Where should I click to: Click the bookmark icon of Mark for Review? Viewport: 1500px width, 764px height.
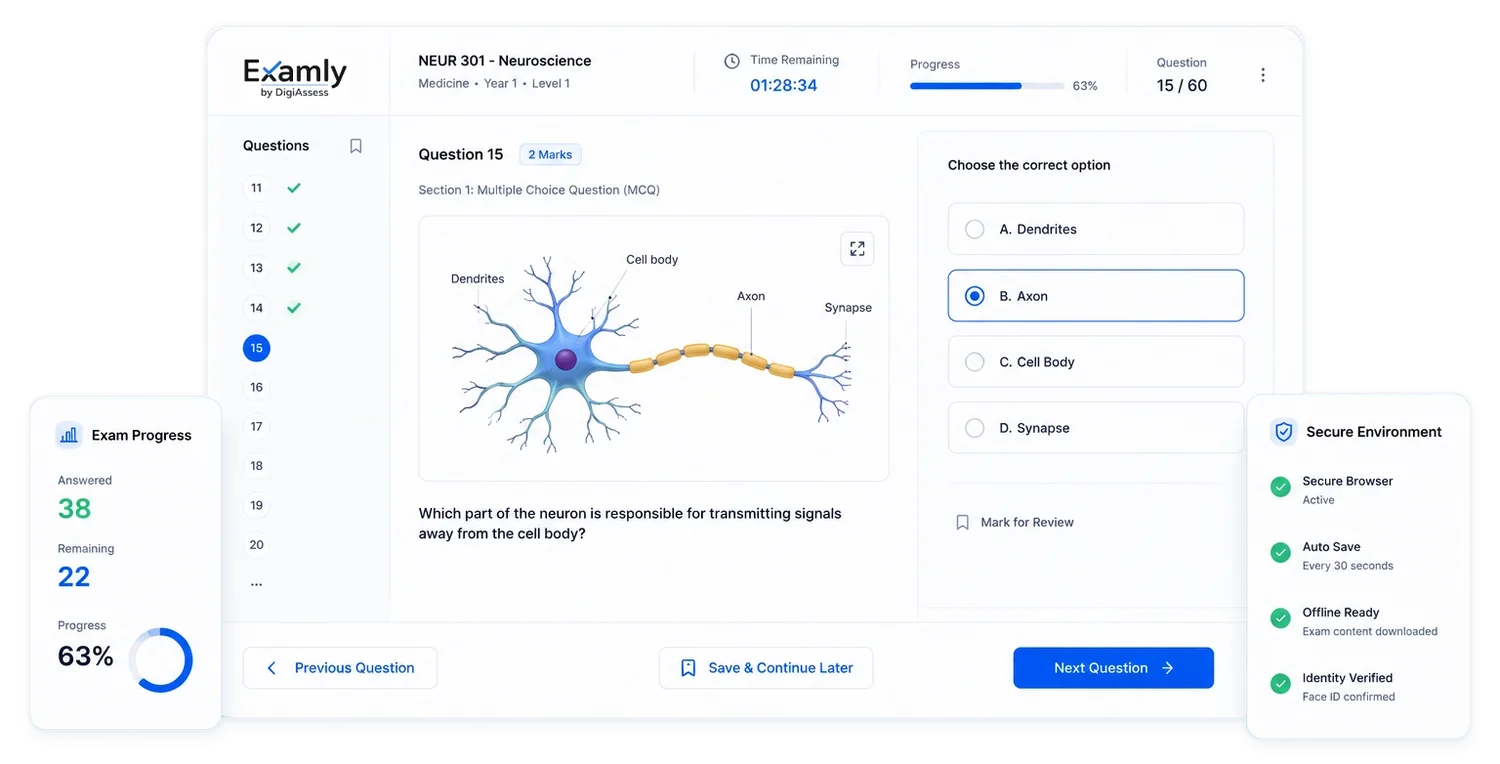pos(963,522)
